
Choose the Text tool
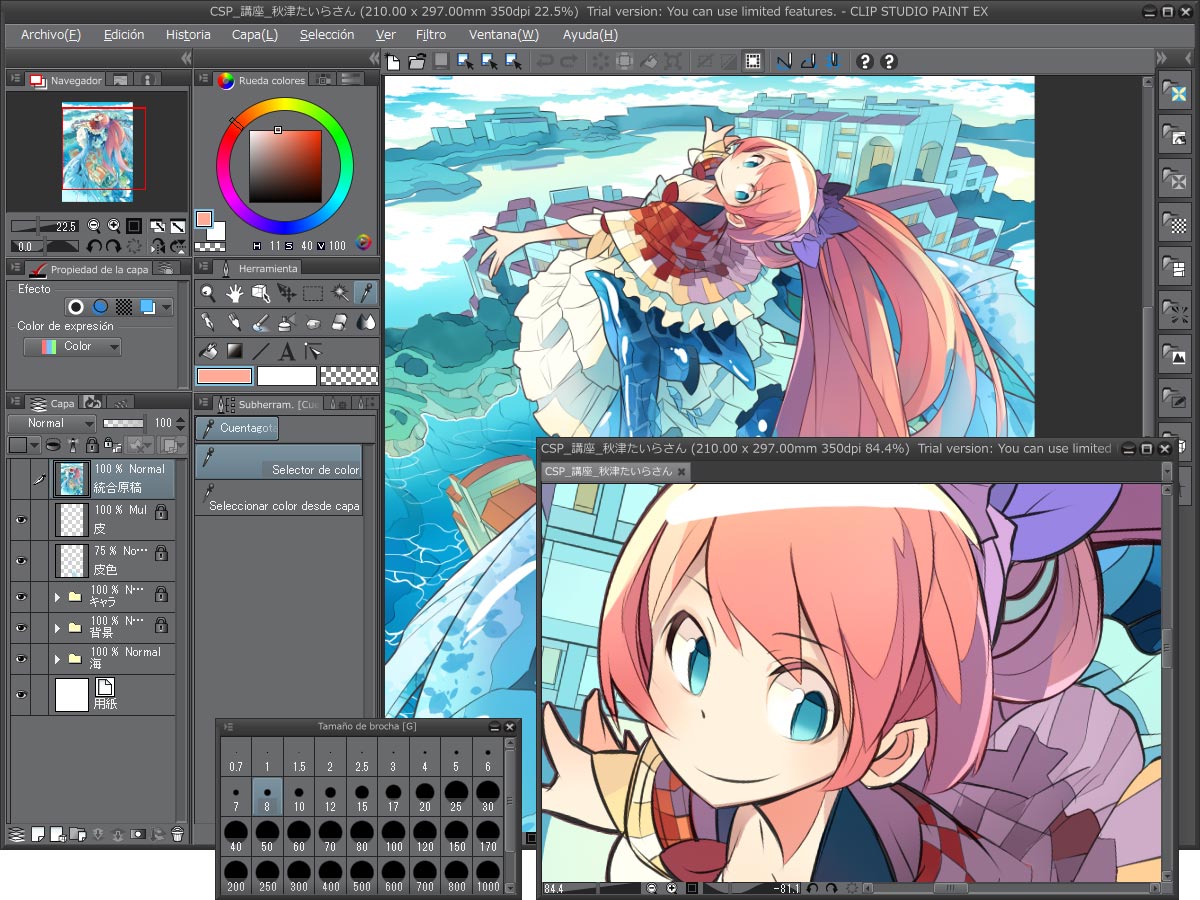coord(287,351)
